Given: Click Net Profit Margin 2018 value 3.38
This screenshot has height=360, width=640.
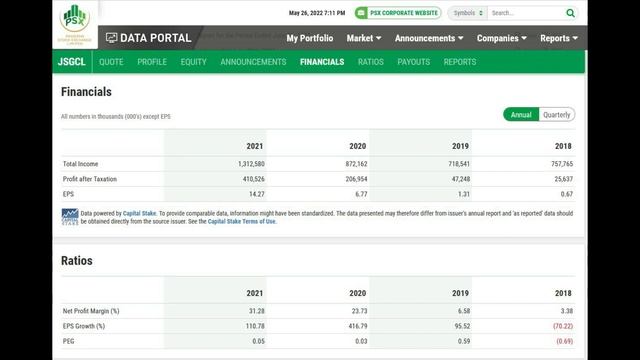Looking at the screenshot, I should point(567,311).
